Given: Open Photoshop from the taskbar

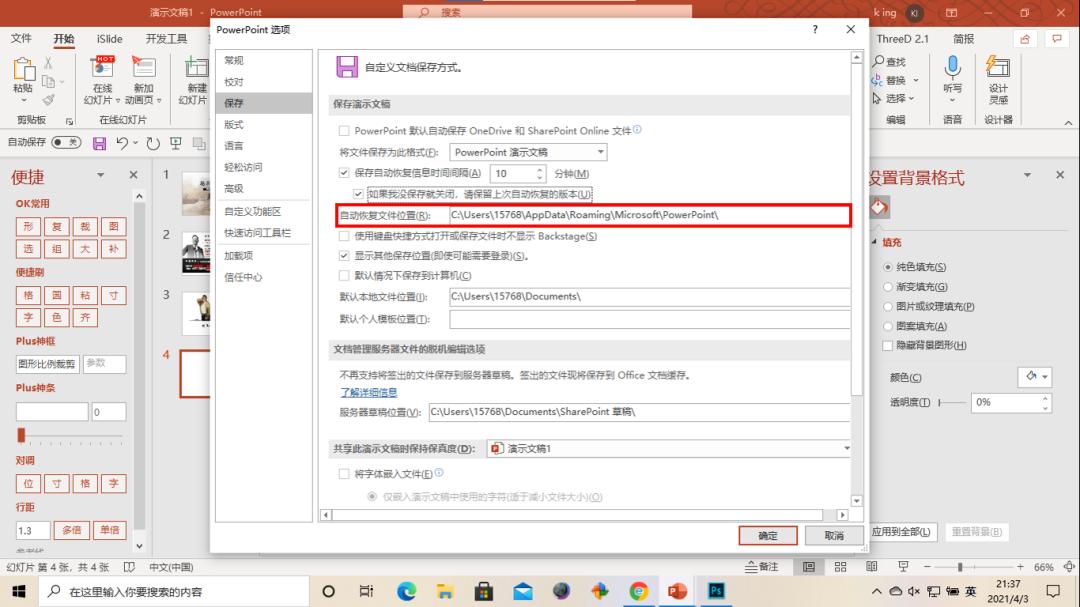Looking at the screenshot, I should pyautogui.click(x=716, y=591).
